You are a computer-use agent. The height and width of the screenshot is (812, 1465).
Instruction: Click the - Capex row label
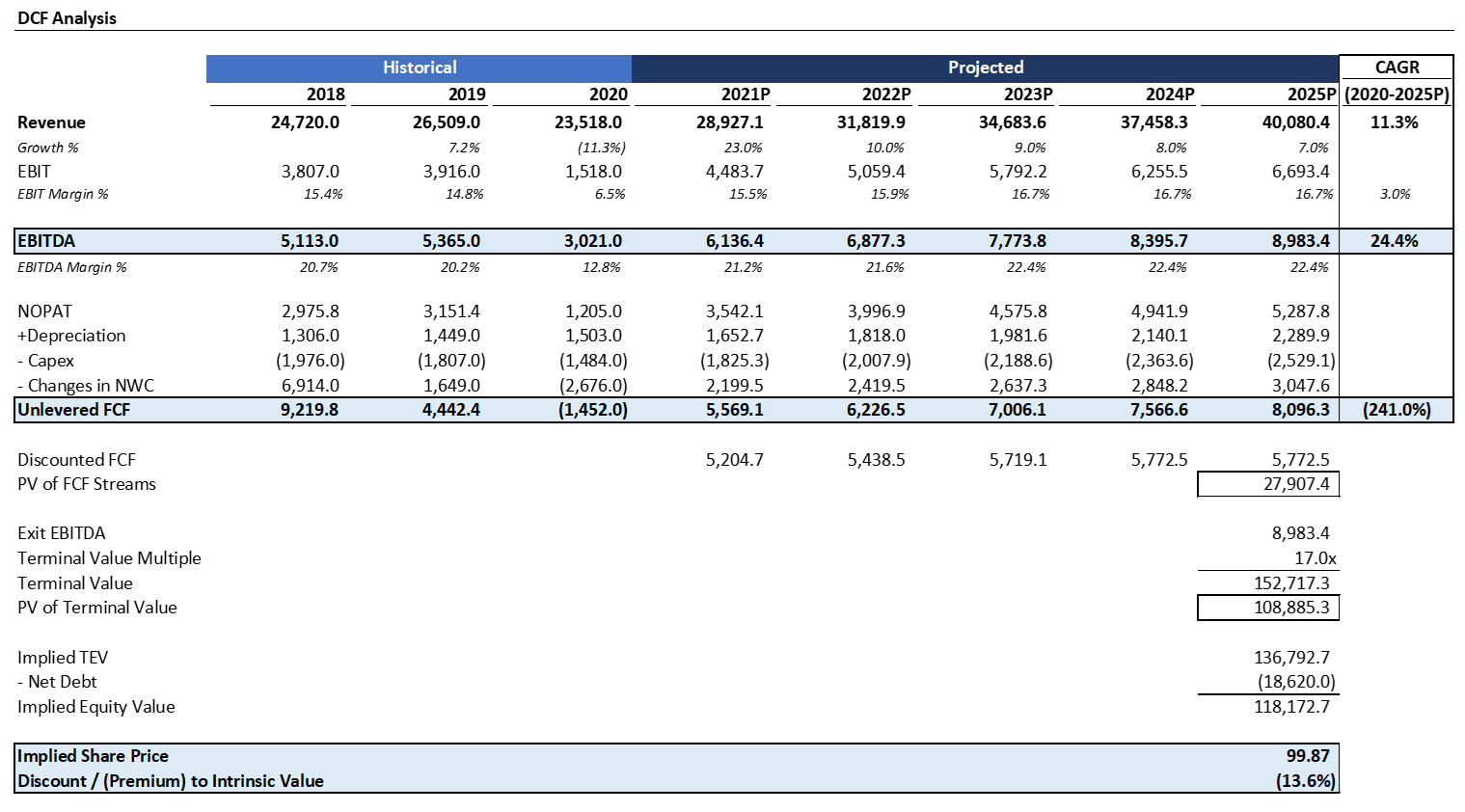click(x=45, y=361)
